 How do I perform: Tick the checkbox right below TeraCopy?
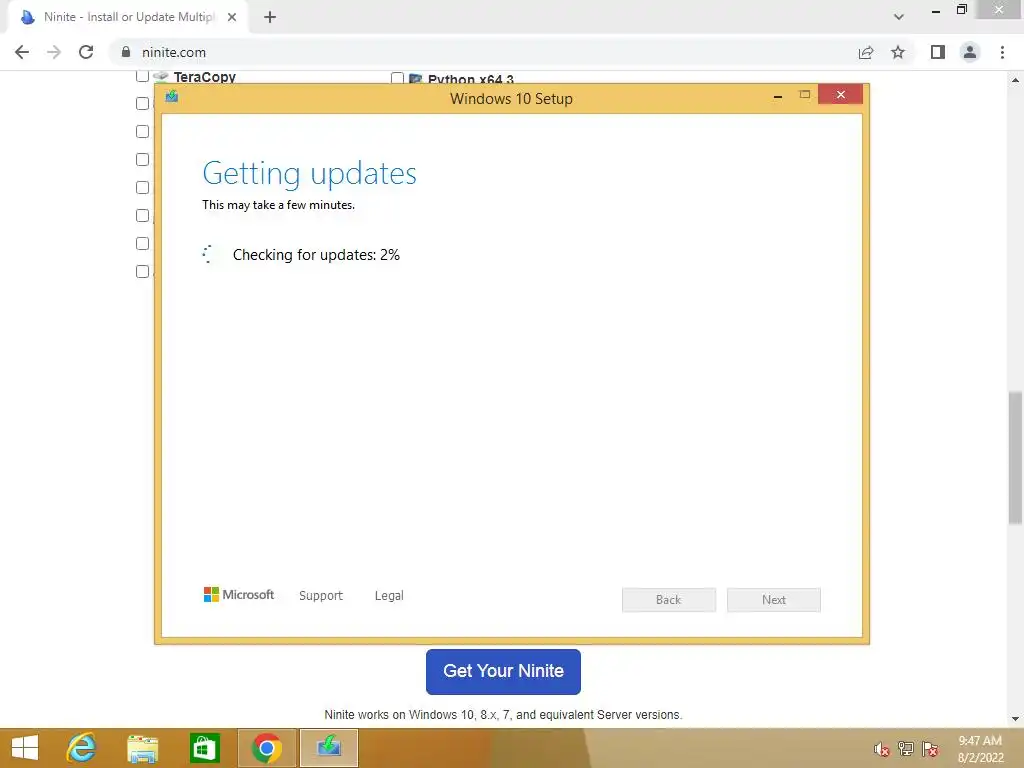tap(142, 103)
